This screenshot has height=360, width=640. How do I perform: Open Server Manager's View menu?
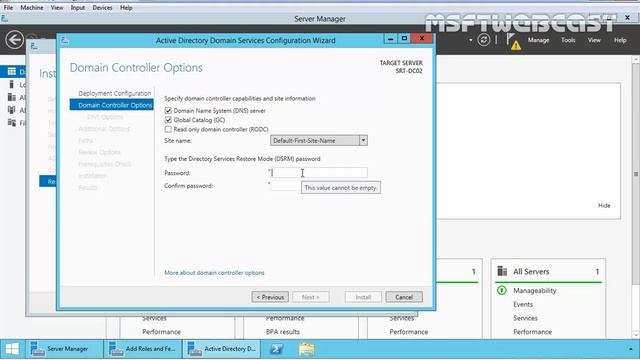coord(594,40)
